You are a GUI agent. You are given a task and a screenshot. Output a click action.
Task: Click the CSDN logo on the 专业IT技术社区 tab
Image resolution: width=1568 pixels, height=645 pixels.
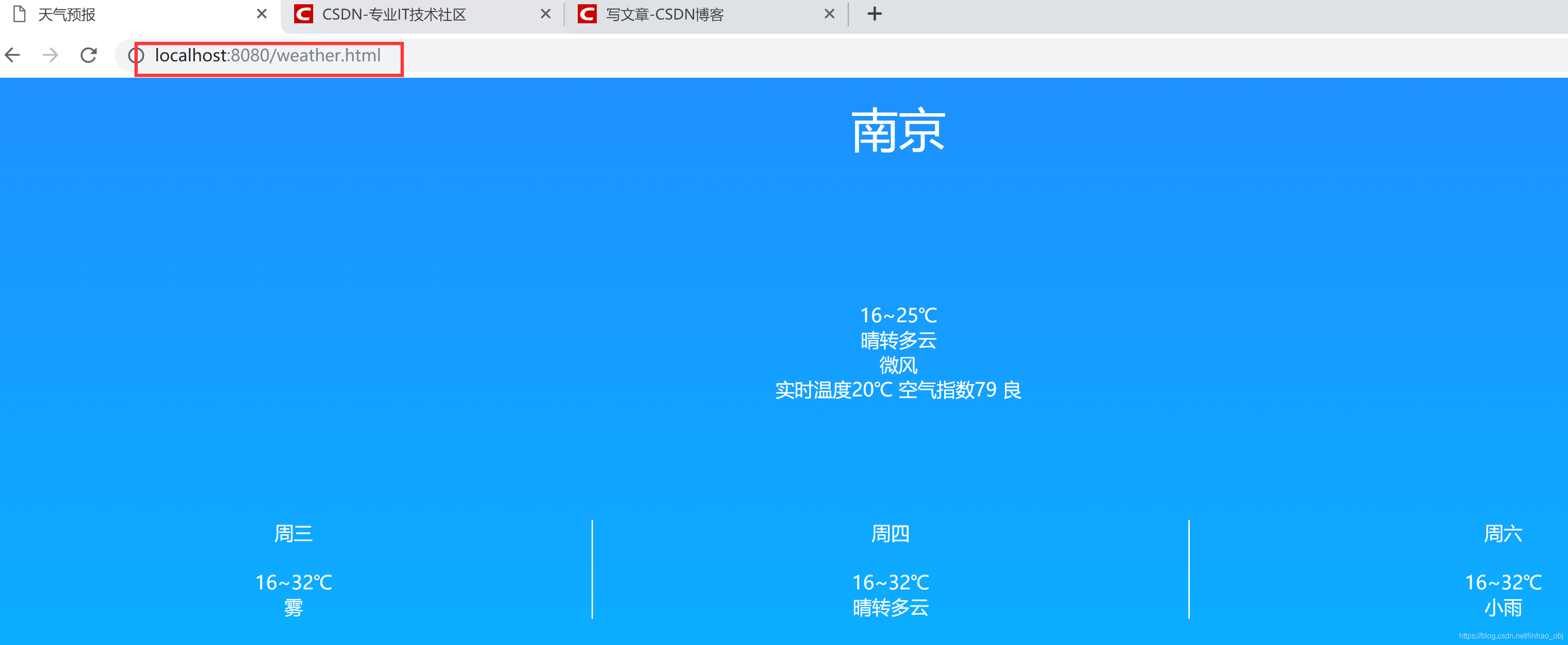pyautogui.click(x=303, y=14)
